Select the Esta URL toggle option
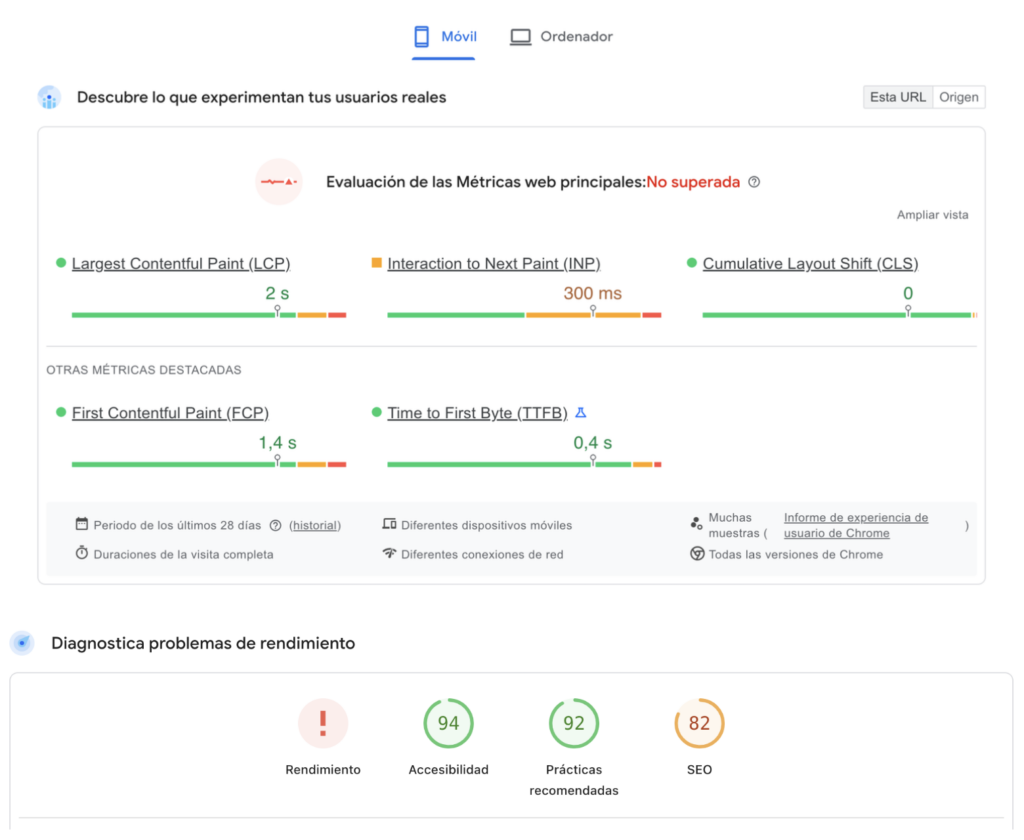 (897, 97)
